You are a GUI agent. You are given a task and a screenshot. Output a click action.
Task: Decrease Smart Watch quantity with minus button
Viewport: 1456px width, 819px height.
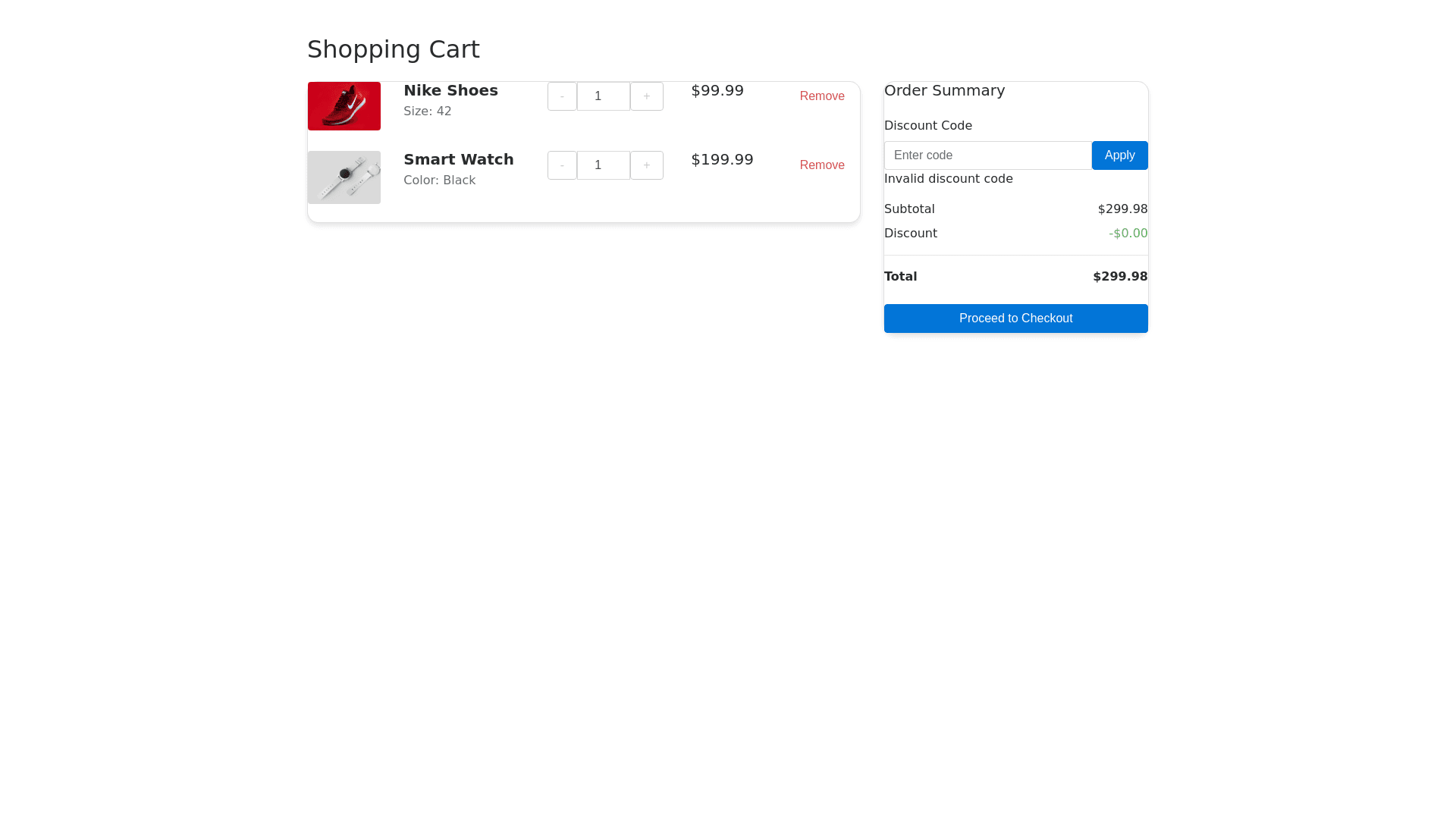[x=562, y=165]
